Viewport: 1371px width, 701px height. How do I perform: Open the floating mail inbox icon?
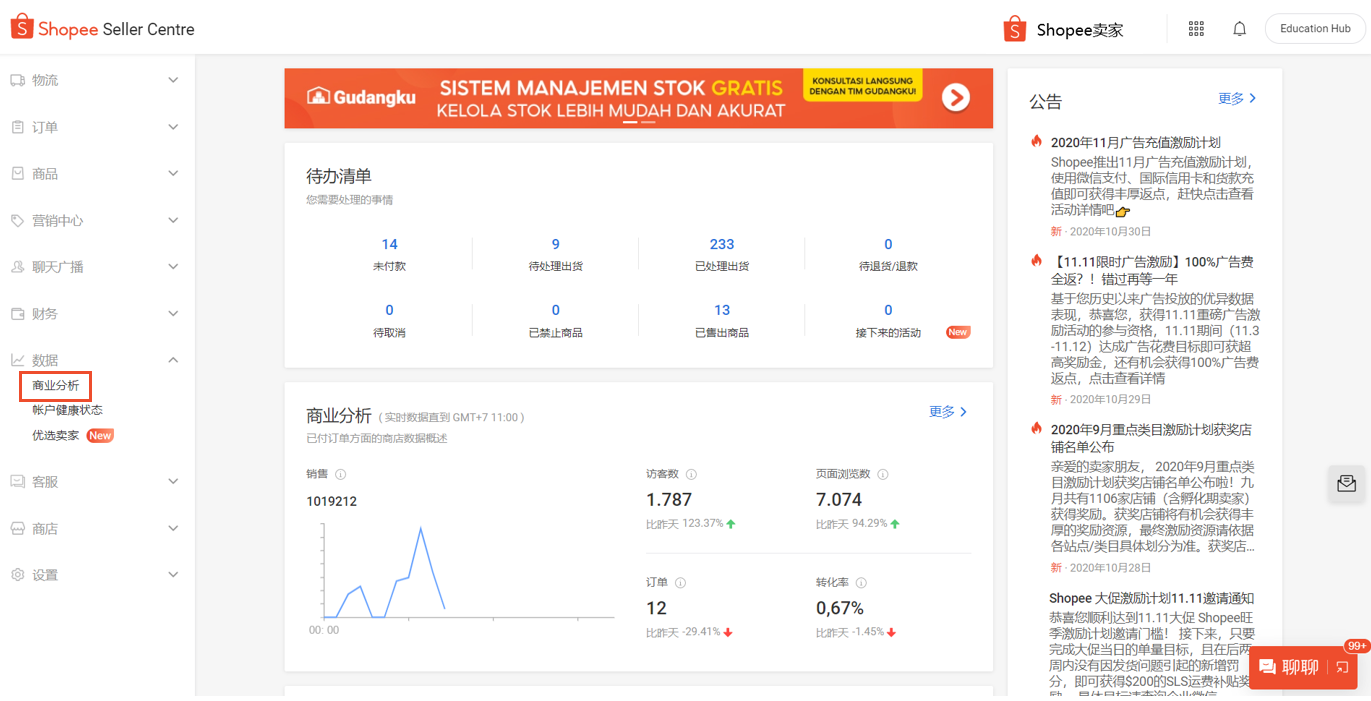[x=1347, y=484]
